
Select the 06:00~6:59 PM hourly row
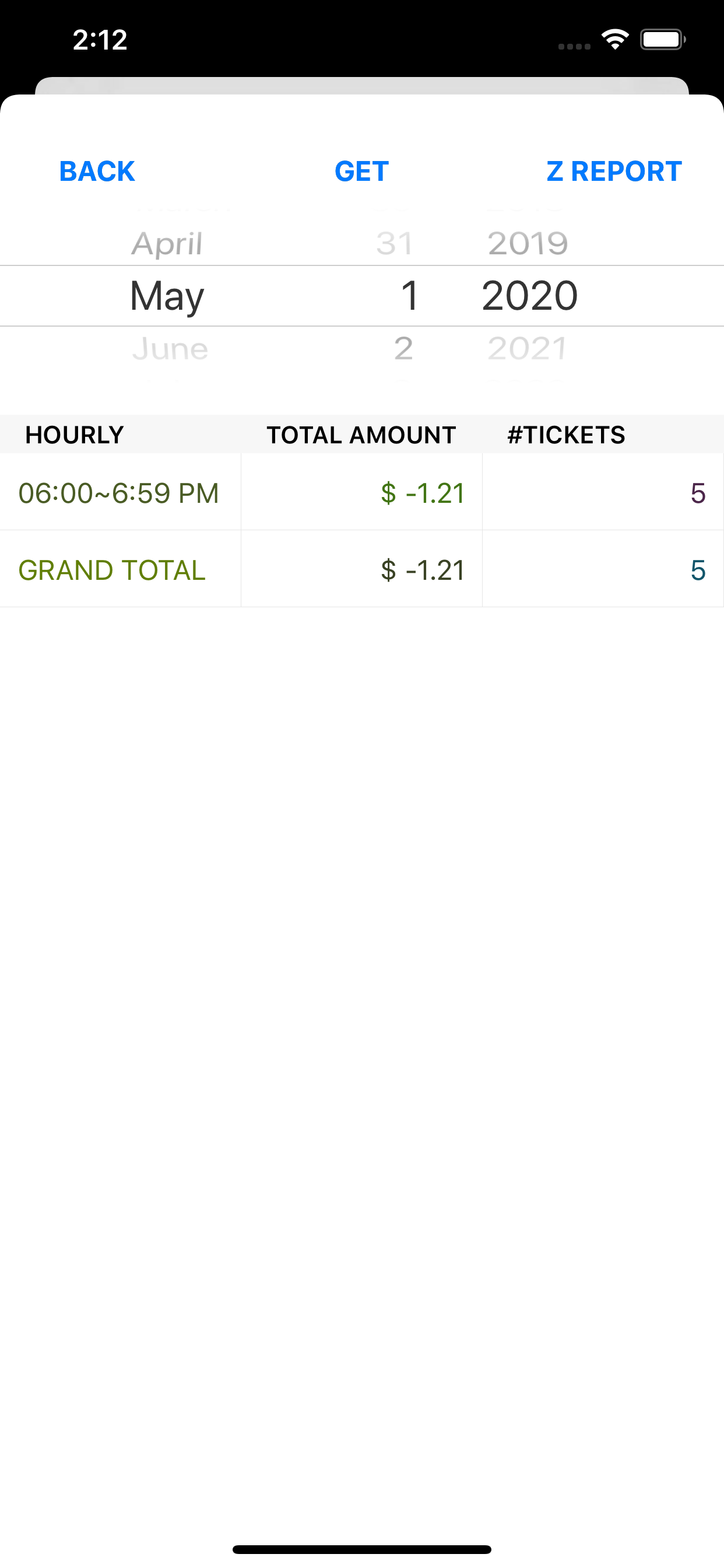[x=361, y=492]
